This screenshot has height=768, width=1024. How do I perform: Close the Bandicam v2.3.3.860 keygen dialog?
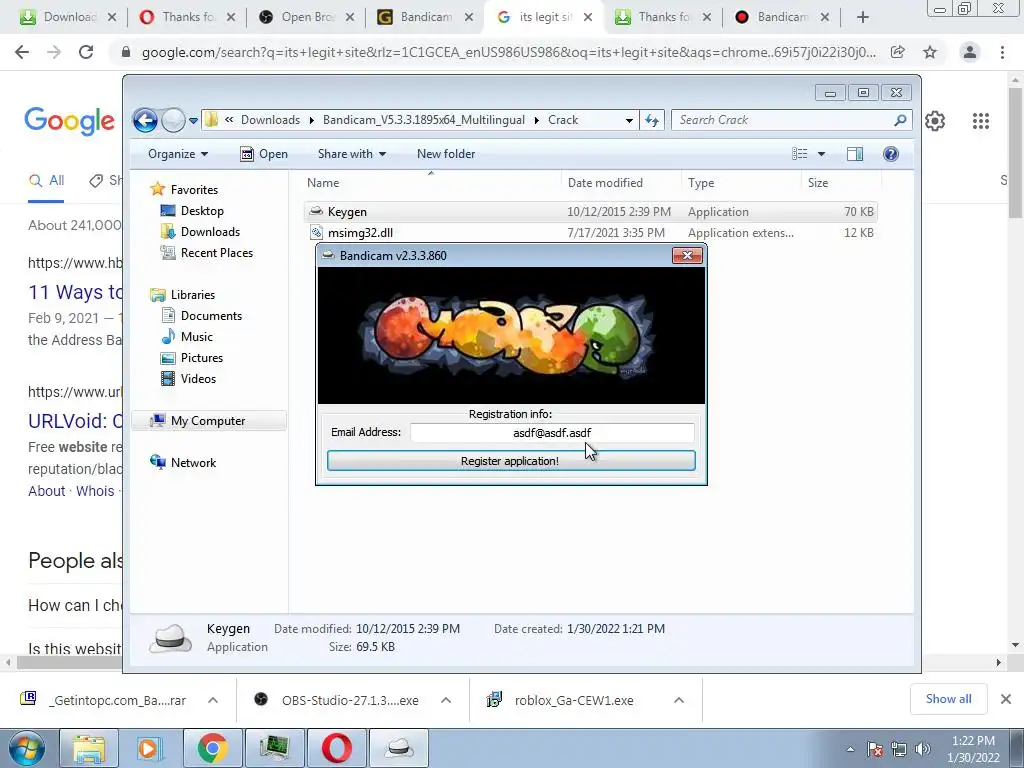[x=687, y=255]
